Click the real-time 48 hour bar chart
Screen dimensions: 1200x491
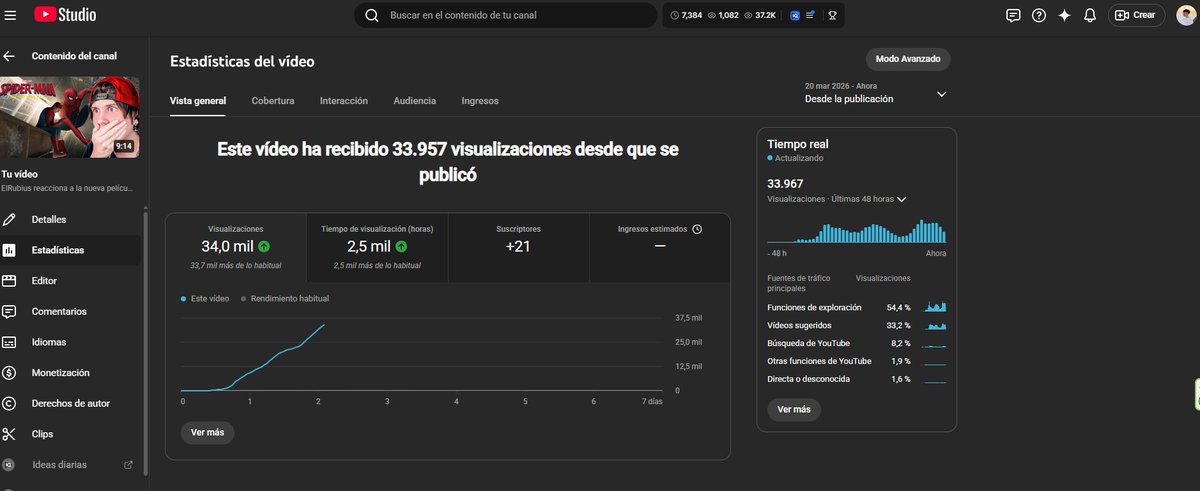(x=857, y=231)
